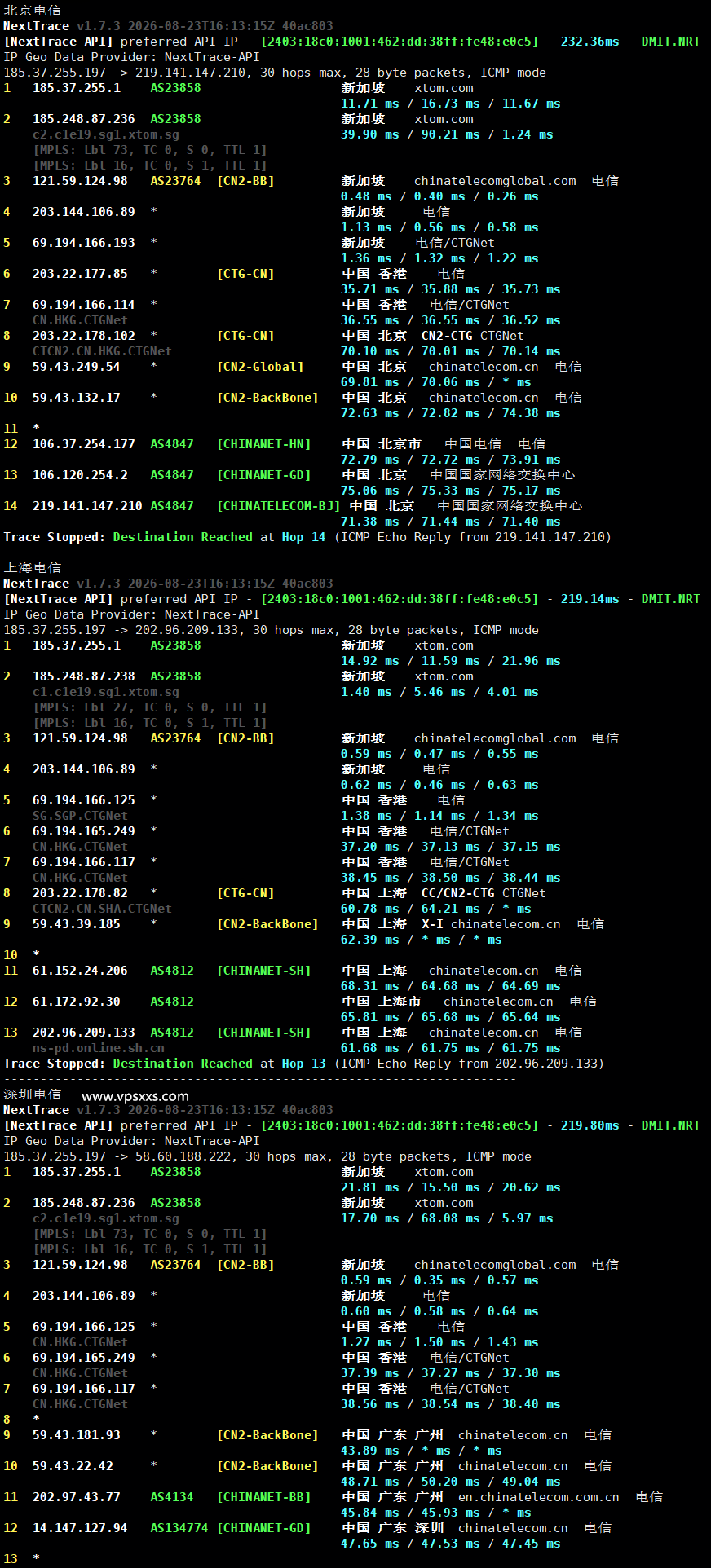Select 'Destination Reached at Hop 13' text
711x1568 pixels.
219,1064
